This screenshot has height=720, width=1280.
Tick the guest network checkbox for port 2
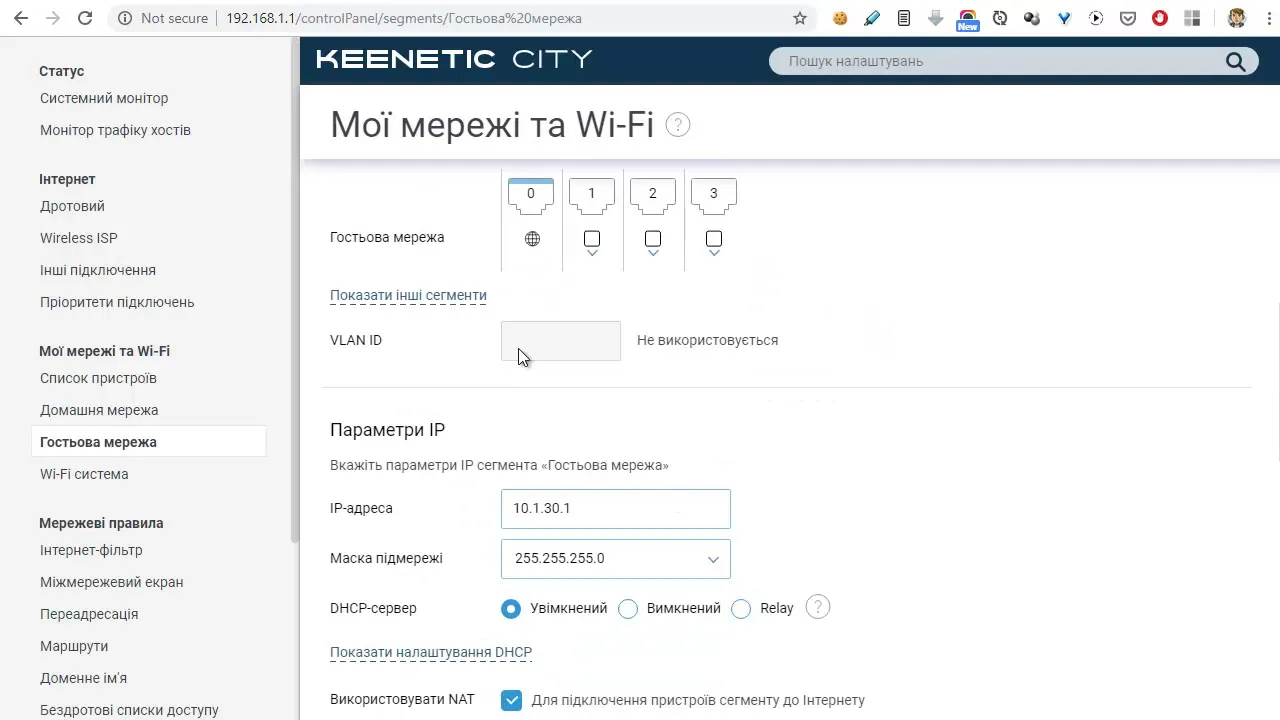pos(653,239)
